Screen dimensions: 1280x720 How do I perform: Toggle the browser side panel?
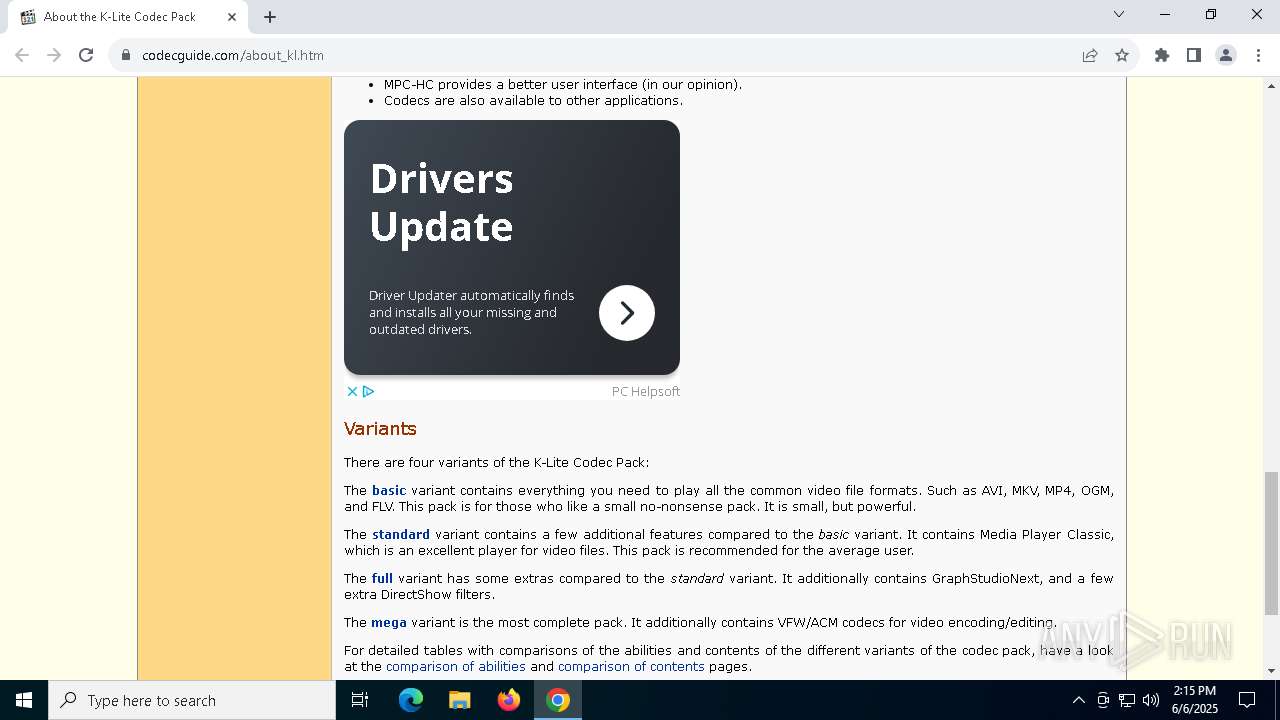point(1194,55)
